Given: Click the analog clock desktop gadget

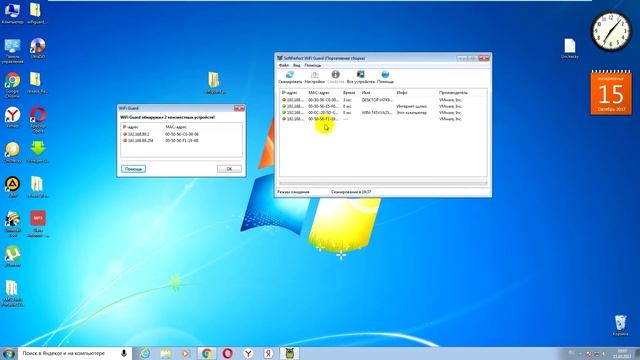Looking at the screenshot, I should click(611, 31).
